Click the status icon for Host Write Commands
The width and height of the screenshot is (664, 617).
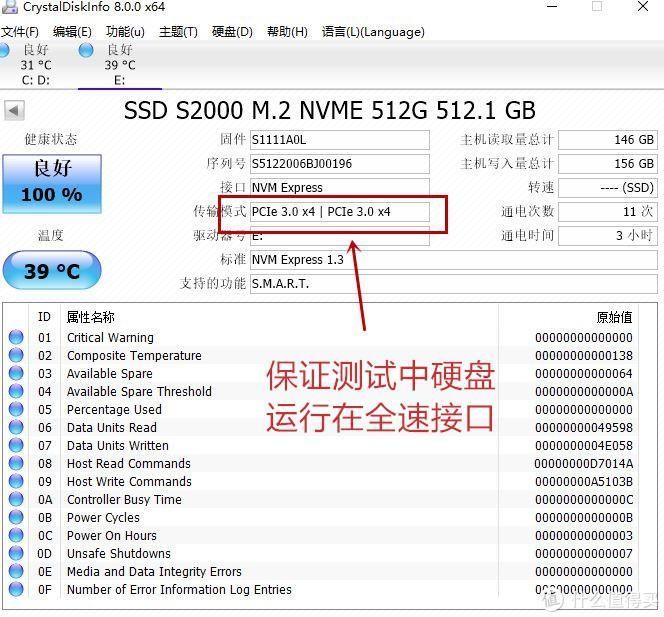coord(16,481)
